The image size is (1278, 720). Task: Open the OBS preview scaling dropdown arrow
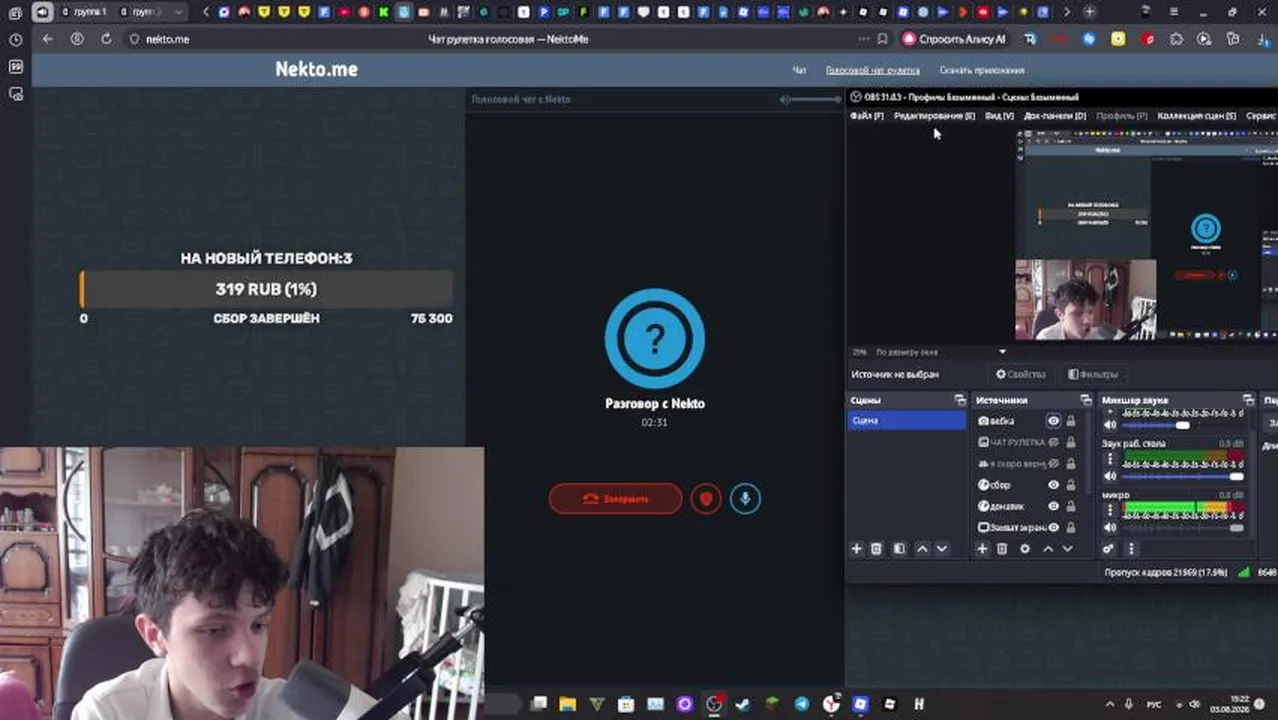(x=1002, y=352)
